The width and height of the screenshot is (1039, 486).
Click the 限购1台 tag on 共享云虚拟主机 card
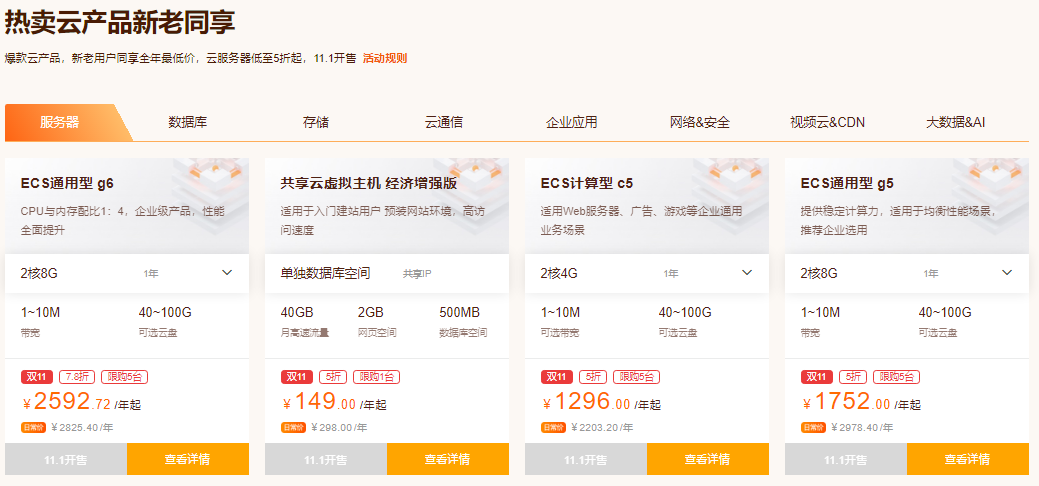pos(375,377)
